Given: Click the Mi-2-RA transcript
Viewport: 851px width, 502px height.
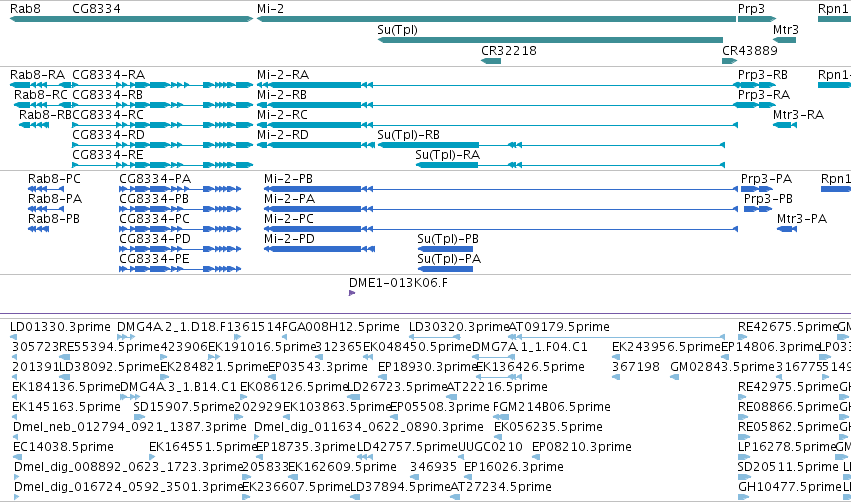Looking at the screenshot, I should tap(496, 85).
